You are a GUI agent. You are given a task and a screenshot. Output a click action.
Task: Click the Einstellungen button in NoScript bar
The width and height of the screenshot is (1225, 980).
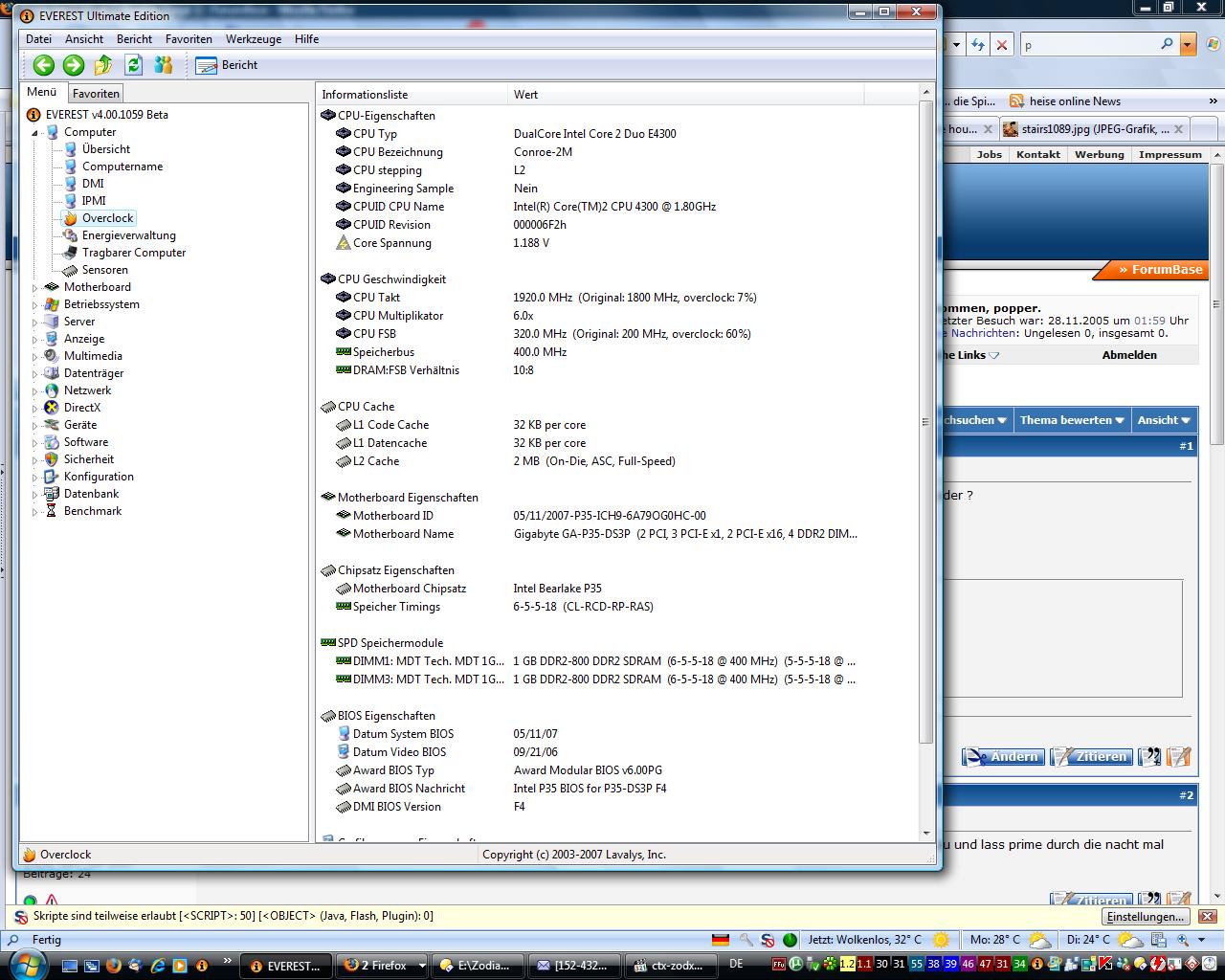point(1146,917)
